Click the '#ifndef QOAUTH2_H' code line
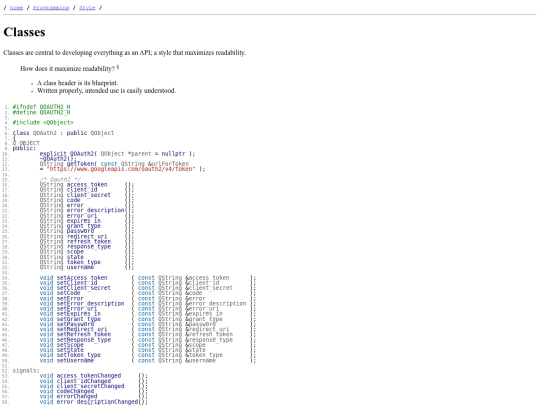 pyautogui.click(x=41, y=107)
